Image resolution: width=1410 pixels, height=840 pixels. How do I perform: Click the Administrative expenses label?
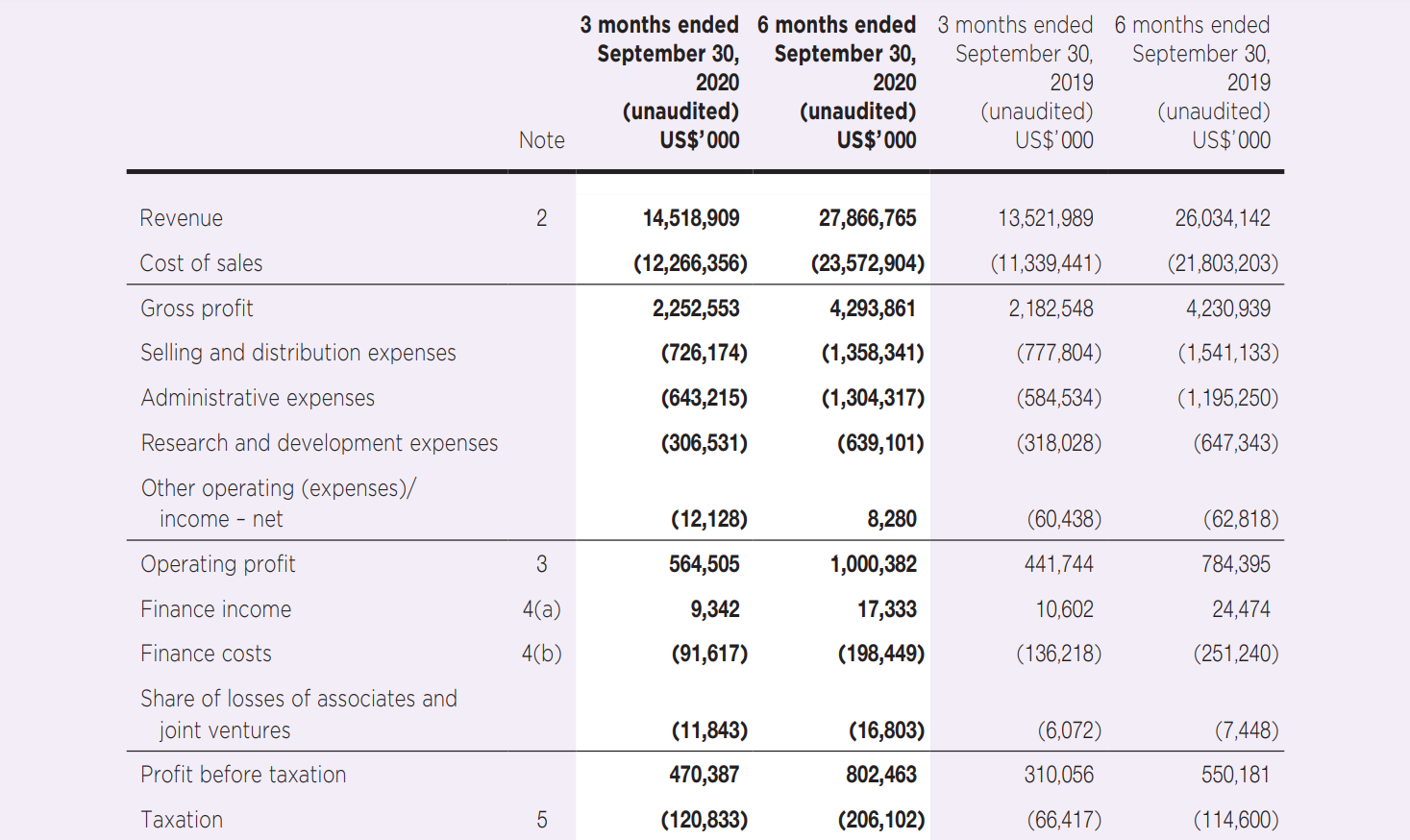click(258, 398)
